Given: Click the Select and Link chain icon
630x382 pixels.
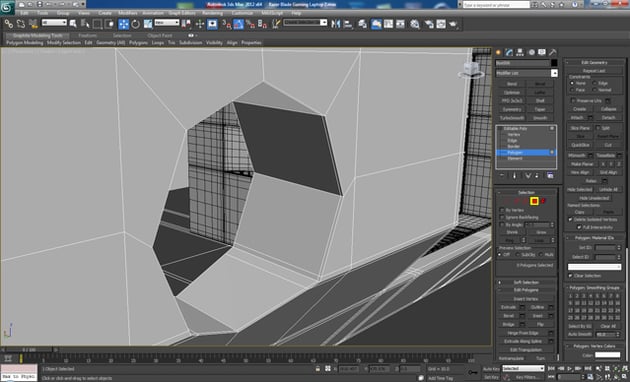Looking at the screenshot, I should [8, 24].
